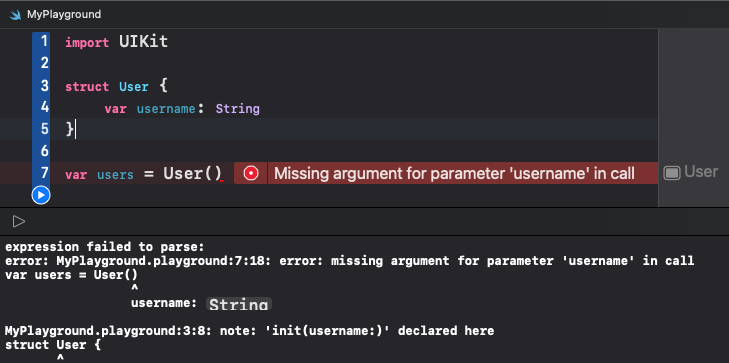Run playground with blue gutter play button
729x363 pixels.
point(41,195)
